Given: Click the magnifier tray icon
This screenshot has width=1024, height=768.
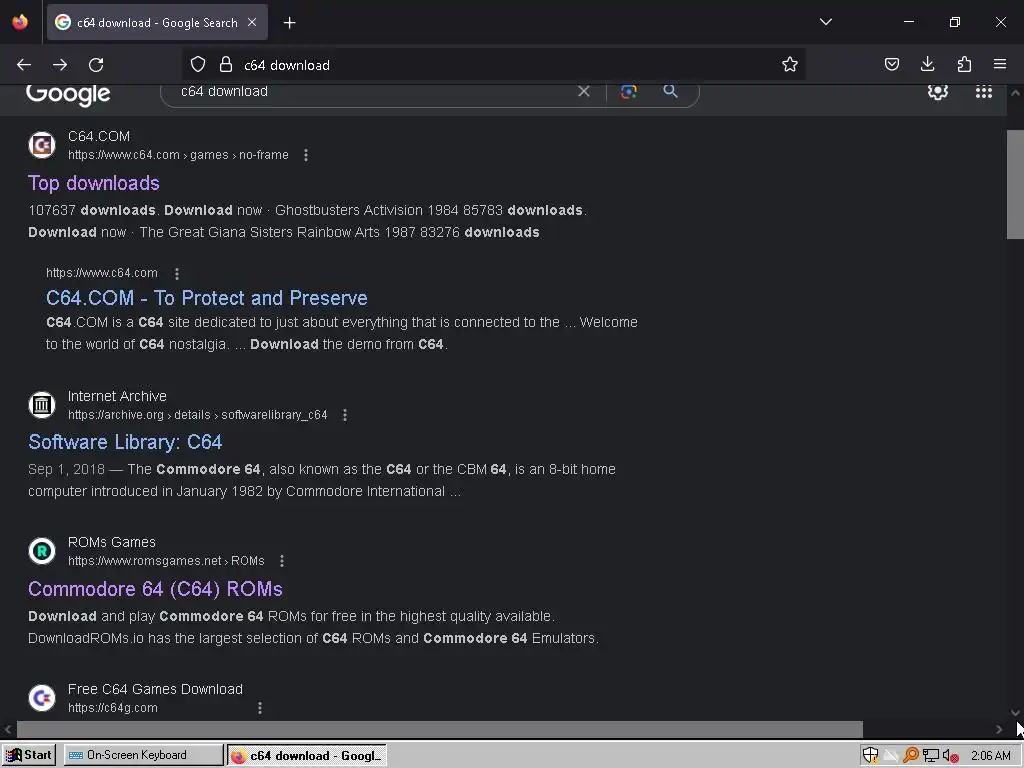Looking at the screenshot, I should [x=910, y=756].
